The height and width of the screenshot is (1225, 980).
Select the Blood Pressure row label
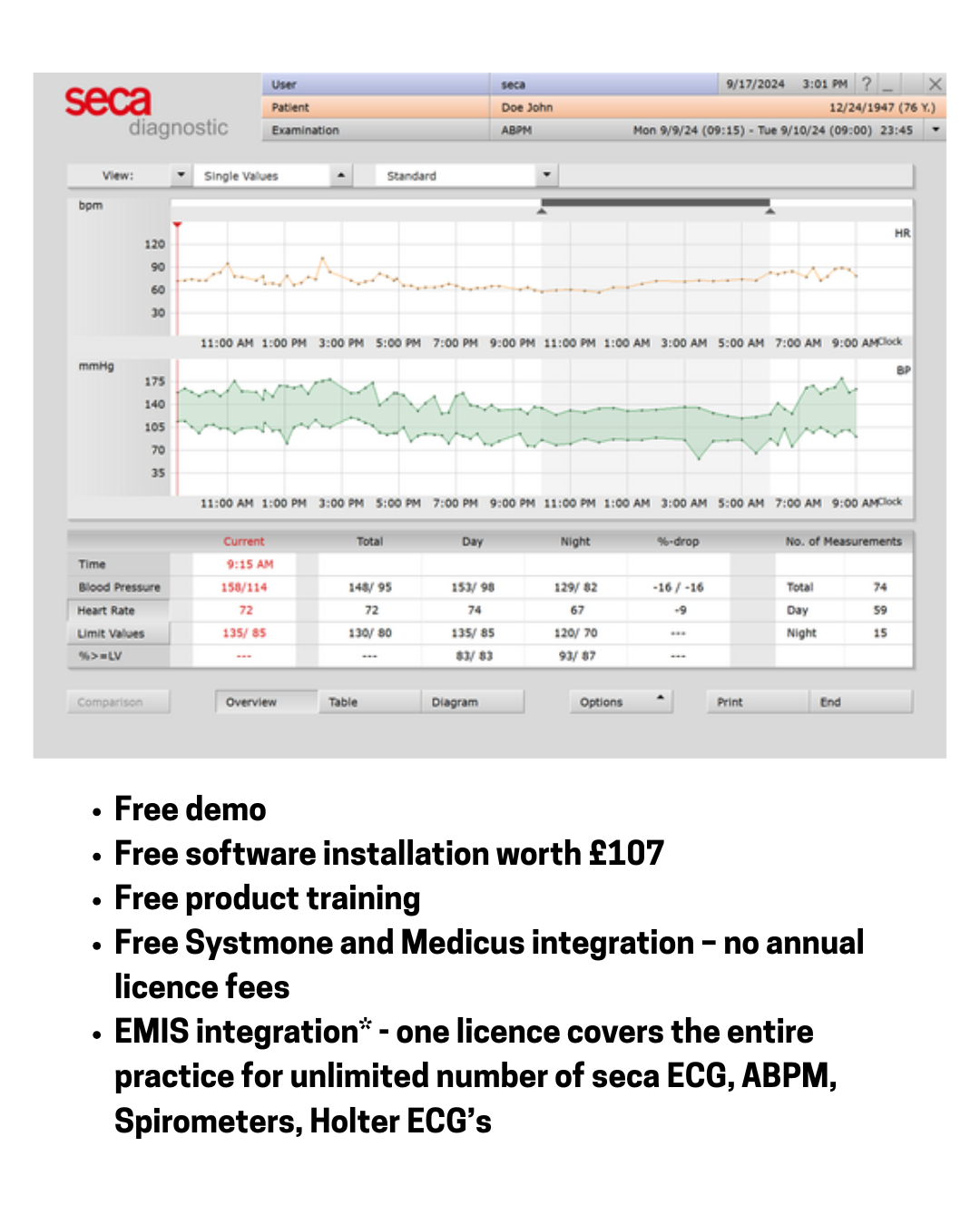119,587
